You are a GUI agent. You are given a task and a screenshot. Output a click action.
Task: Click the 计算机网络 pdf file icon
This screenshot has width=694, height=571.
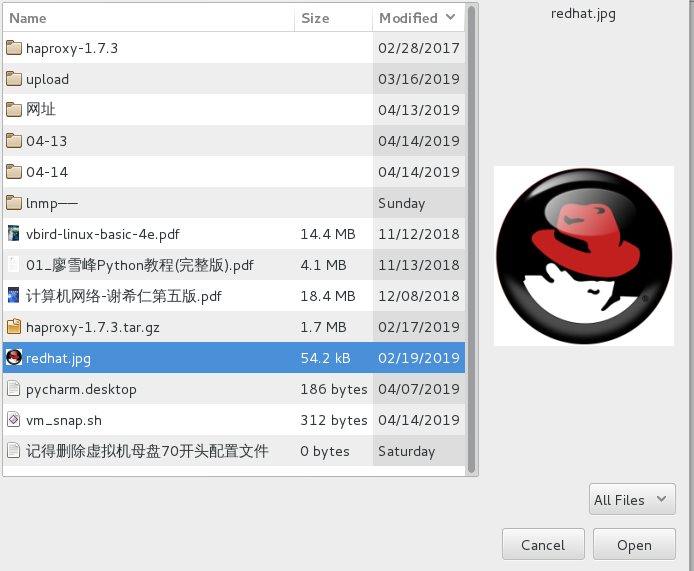coord(14,296)
